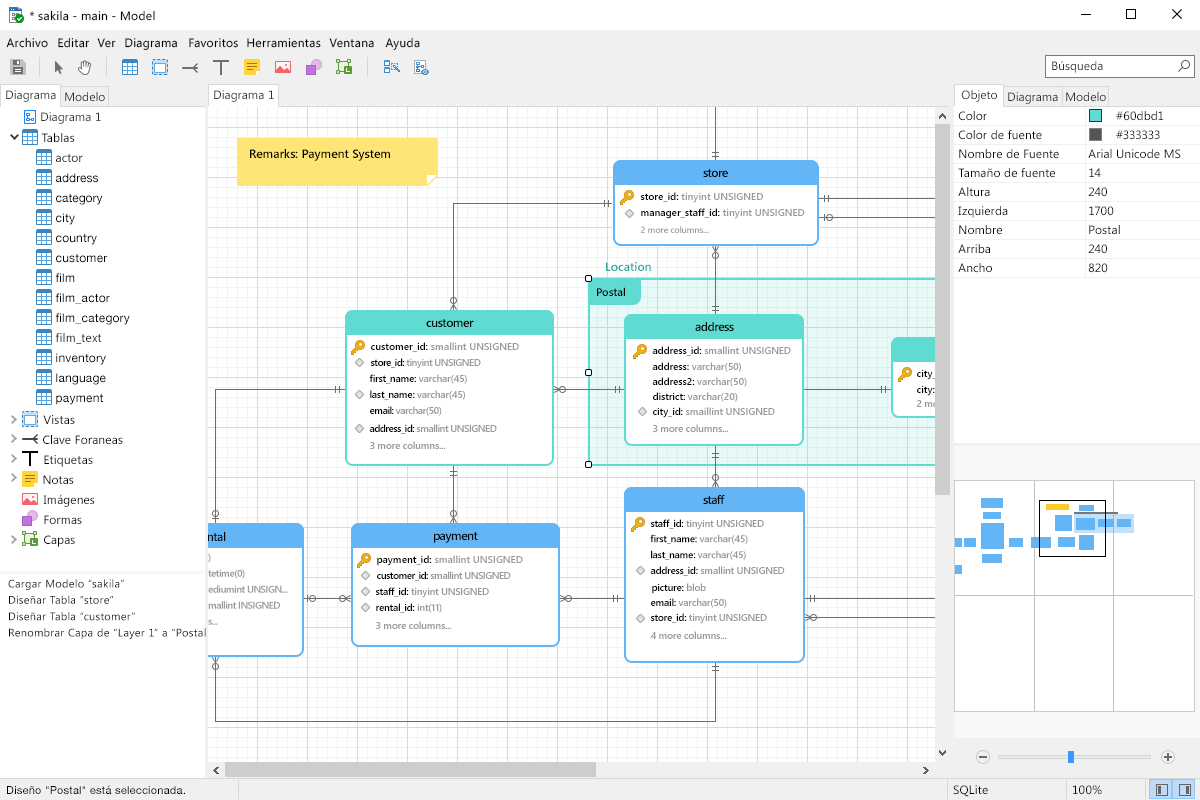
Task: Select the new table tool
Action: click(130, 67)
